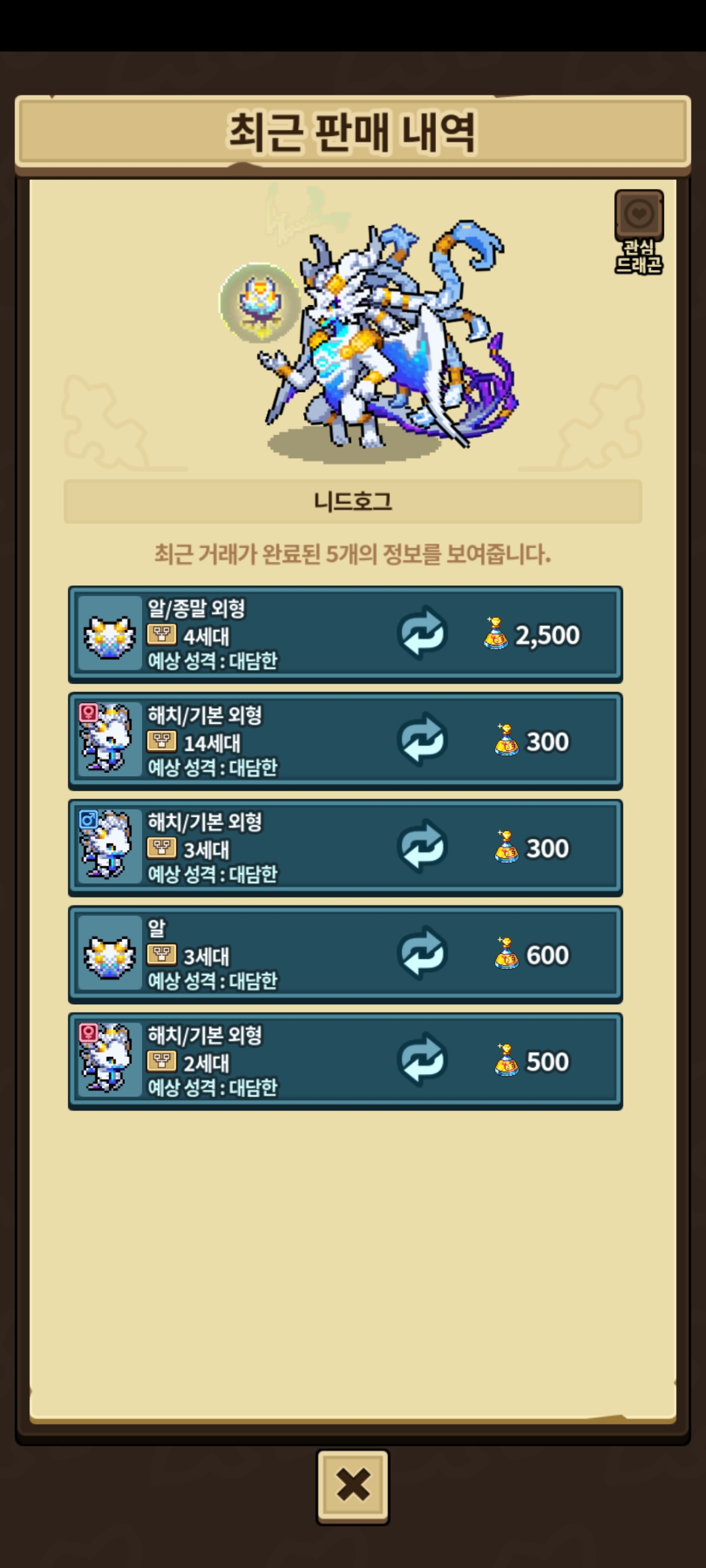
Task: Close the 최근 판매 내역 window with X
Action: (353, 1486)
